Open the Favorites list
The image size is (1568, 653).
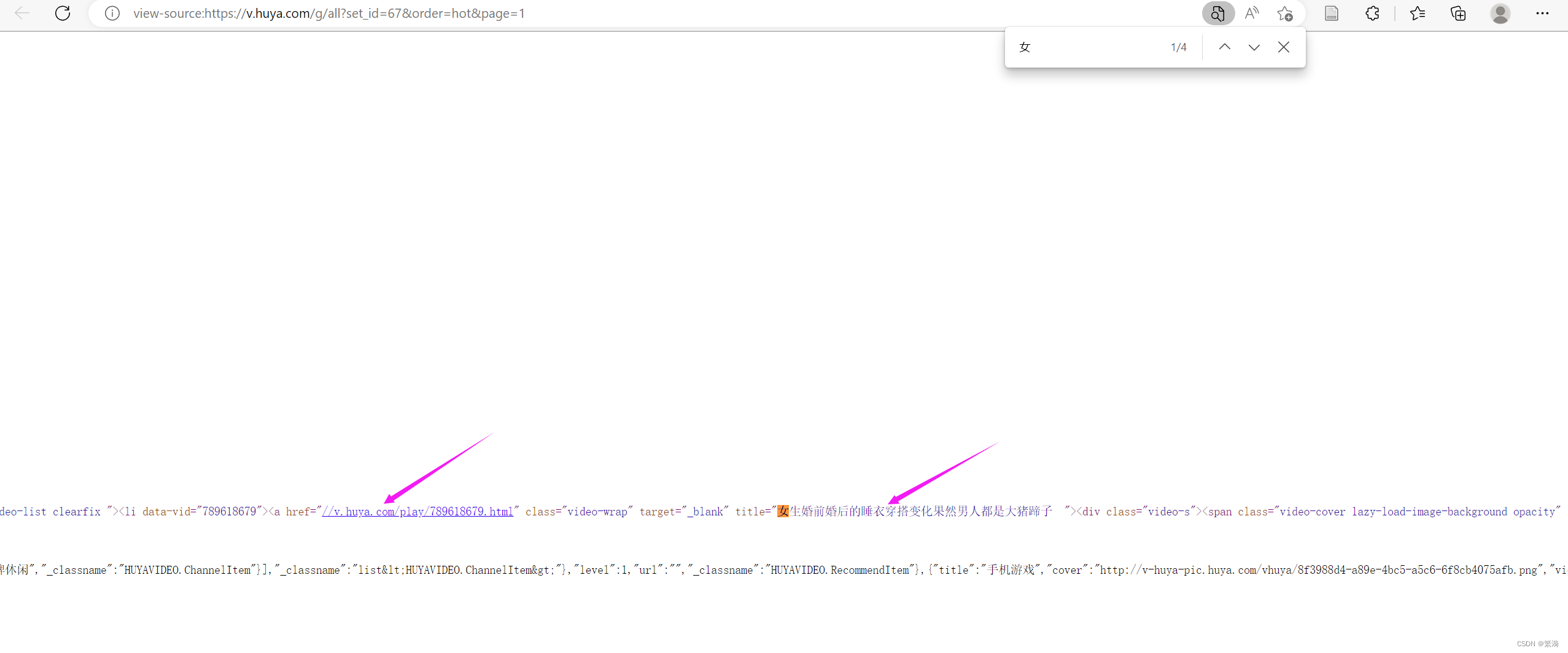[x=1418, y=13]
